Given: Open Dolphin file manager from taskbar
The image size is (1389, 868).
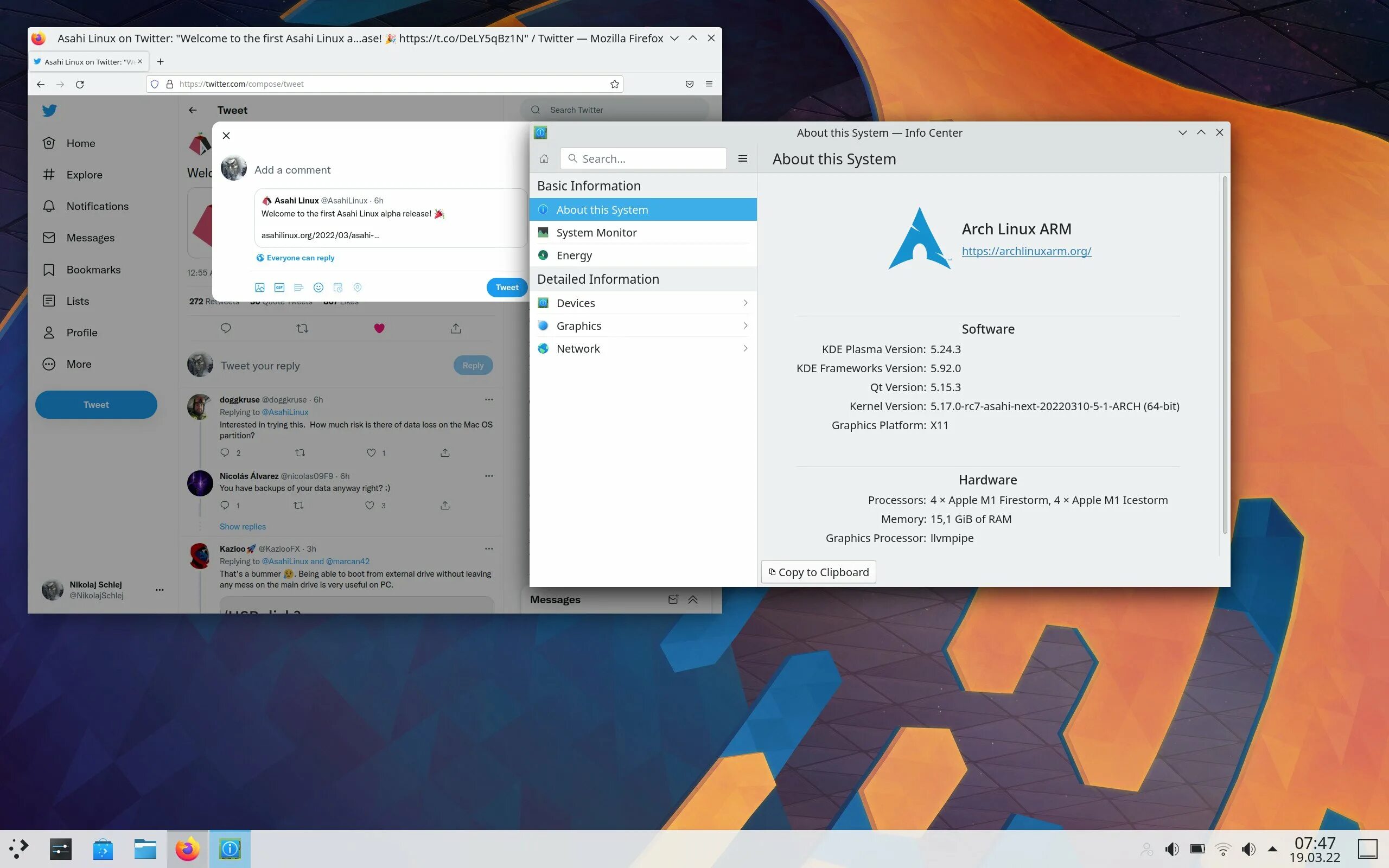Looking at the screenshot, I should (145, 848).
